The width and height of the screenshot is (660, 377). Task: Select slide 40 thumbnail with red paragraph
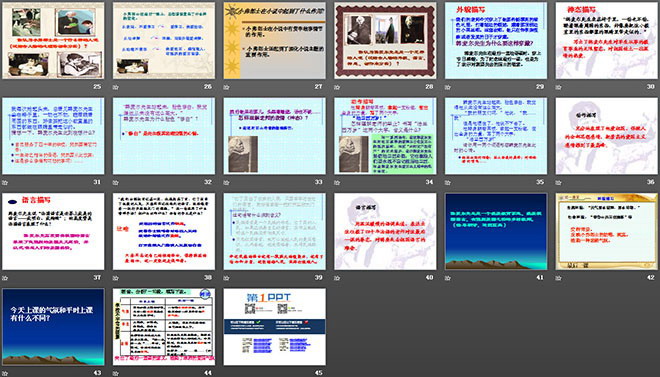[x=385, y=231]
